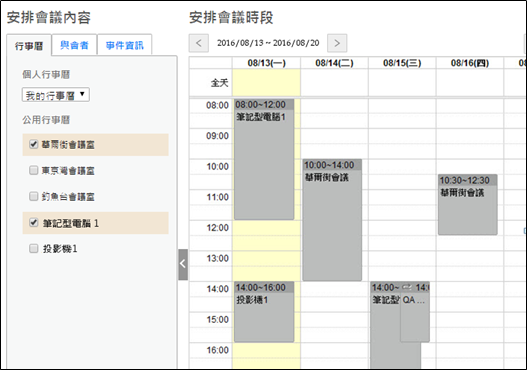Open the 14:00~16:00 投影機1 event
527x370 pixels.
pos(264,312)
